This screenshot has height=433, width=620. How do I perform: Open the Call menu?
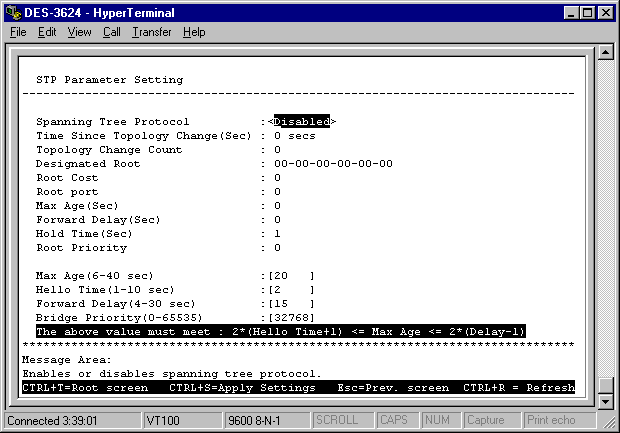[x=111, y=32]
